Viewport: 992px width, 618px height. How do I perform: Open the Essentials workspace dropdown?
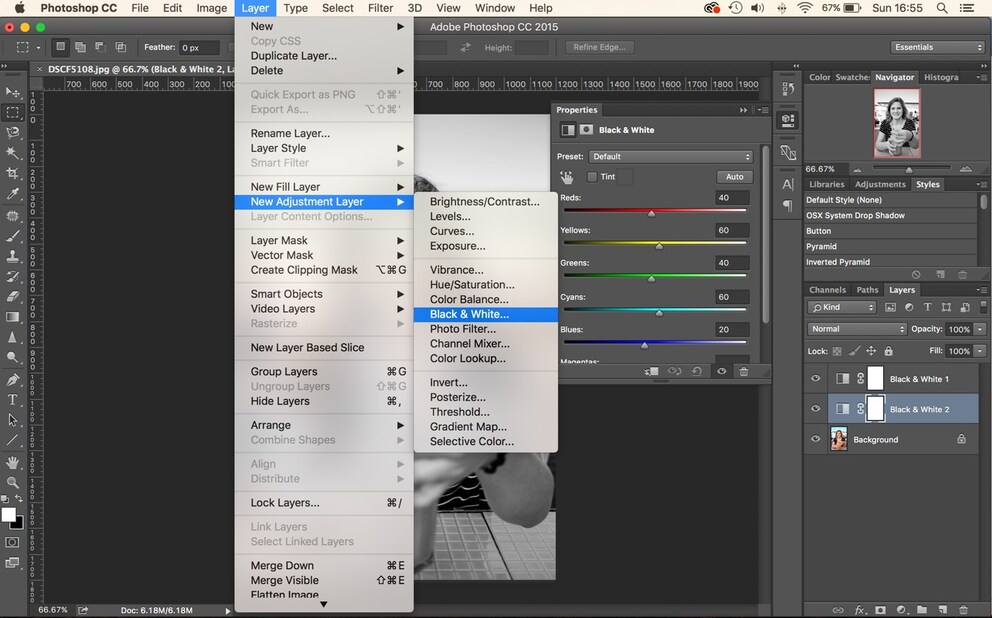[x=938, y=47]
